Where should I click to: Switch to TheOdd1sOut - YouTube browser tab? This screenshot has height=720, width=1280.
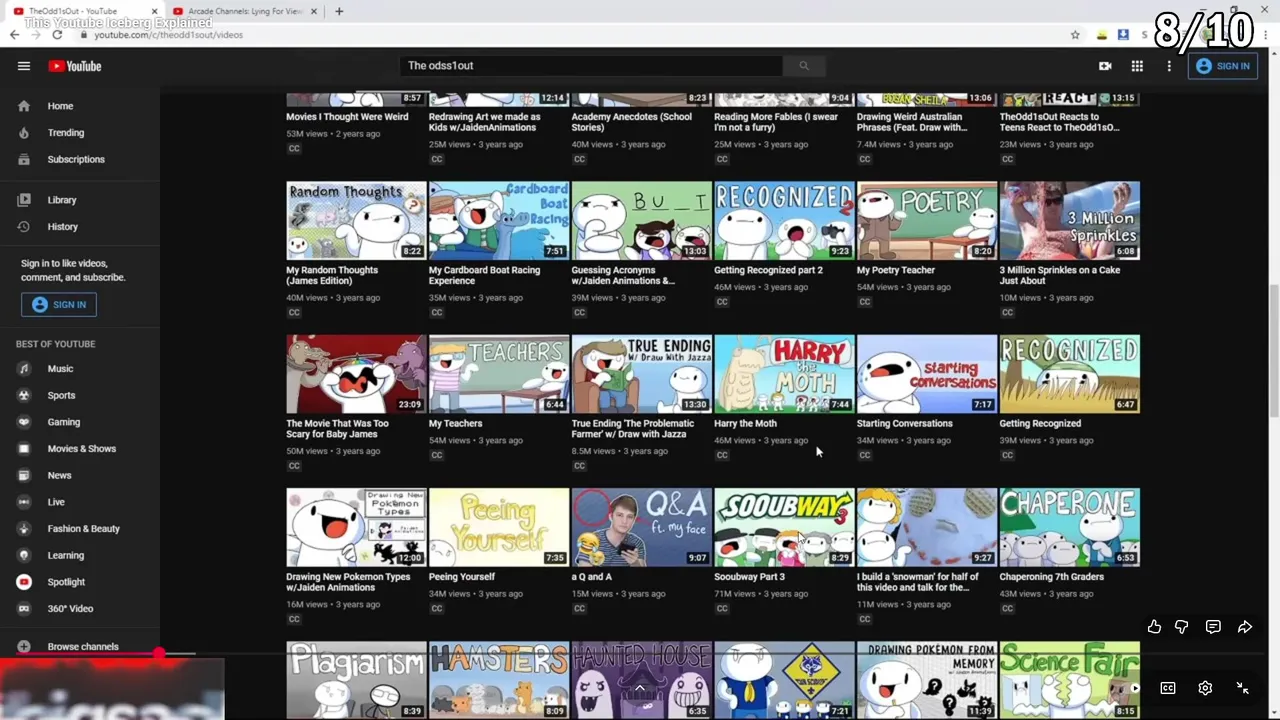point(86,11)
